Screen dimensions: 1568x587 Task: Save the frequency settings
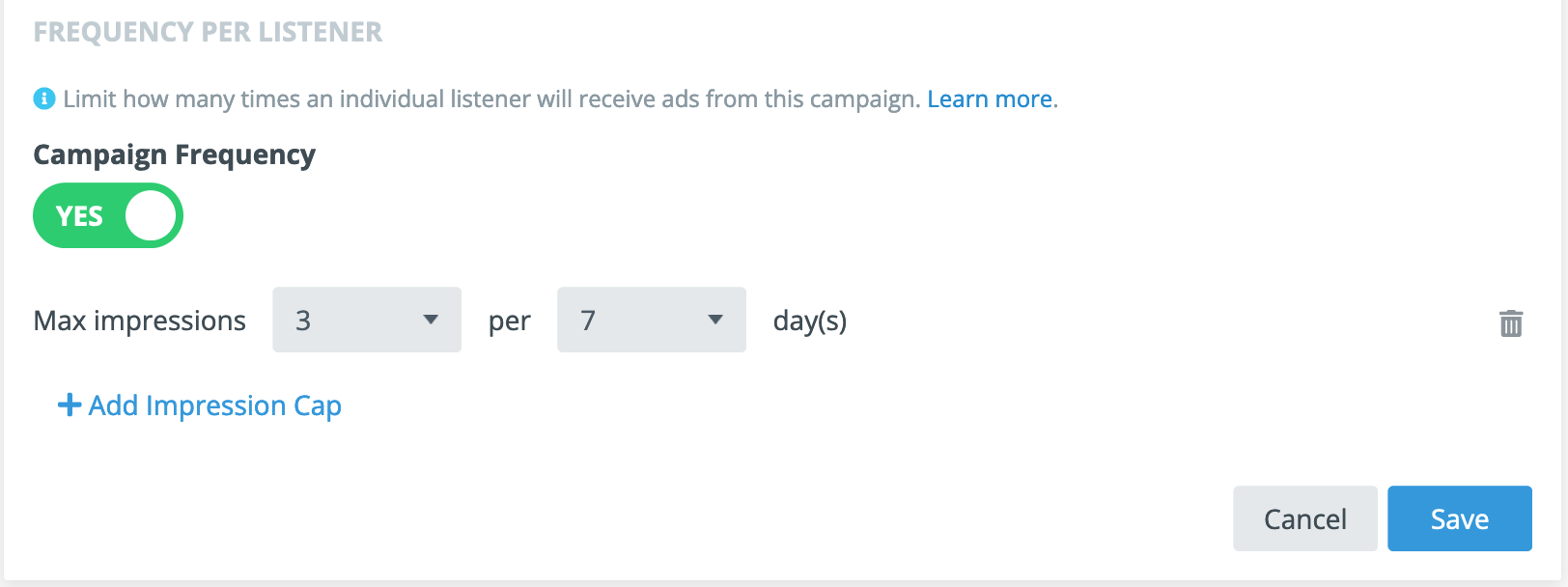tap(1459, 518)
